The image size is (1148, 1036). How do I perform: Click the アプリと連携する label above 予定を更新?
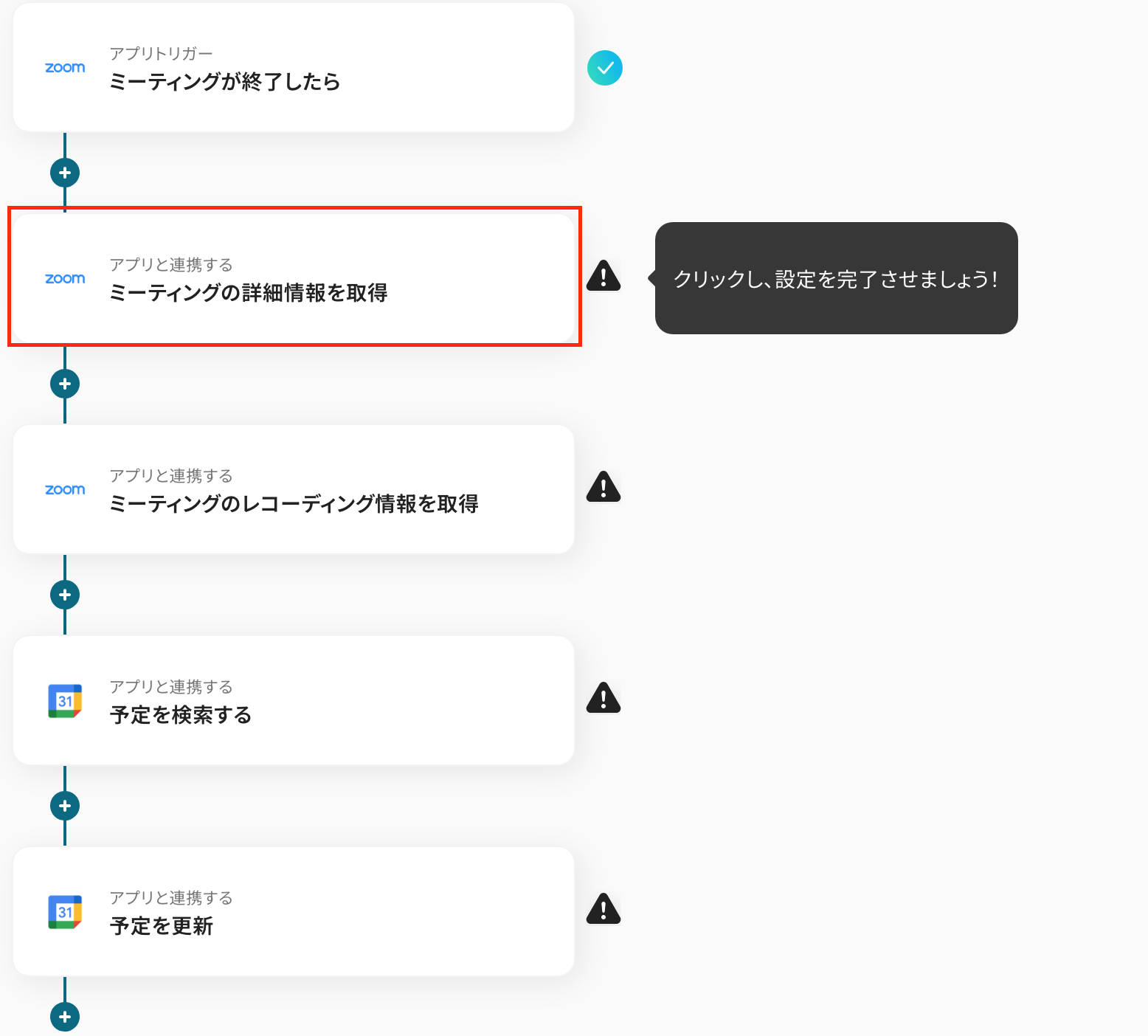coord(171,898)
